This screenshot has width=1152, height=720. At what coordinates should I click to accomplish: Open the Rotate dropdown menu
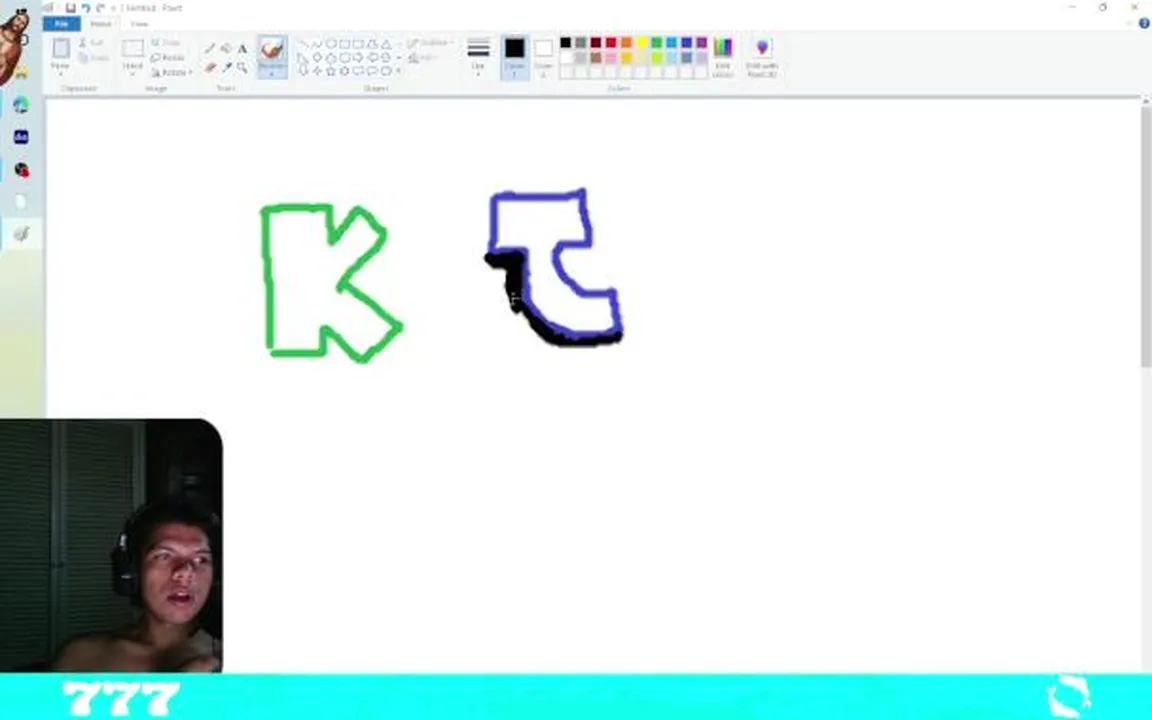tap(171, 72)
